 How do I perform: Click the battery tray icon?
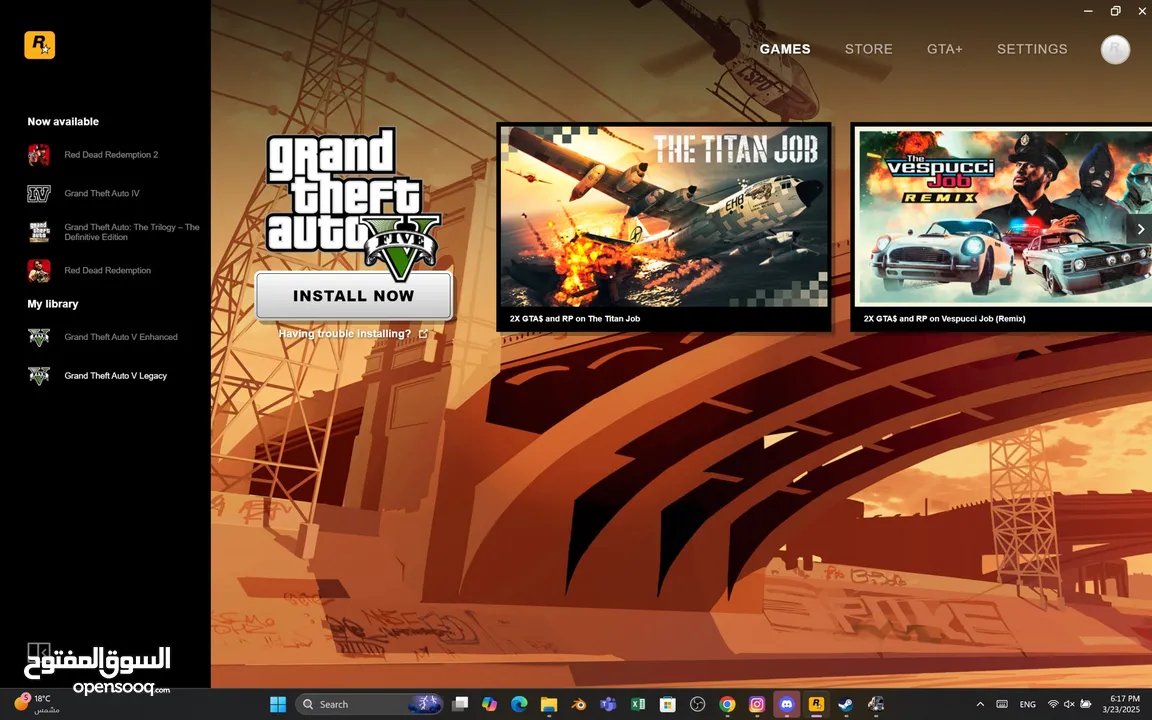1085,705
